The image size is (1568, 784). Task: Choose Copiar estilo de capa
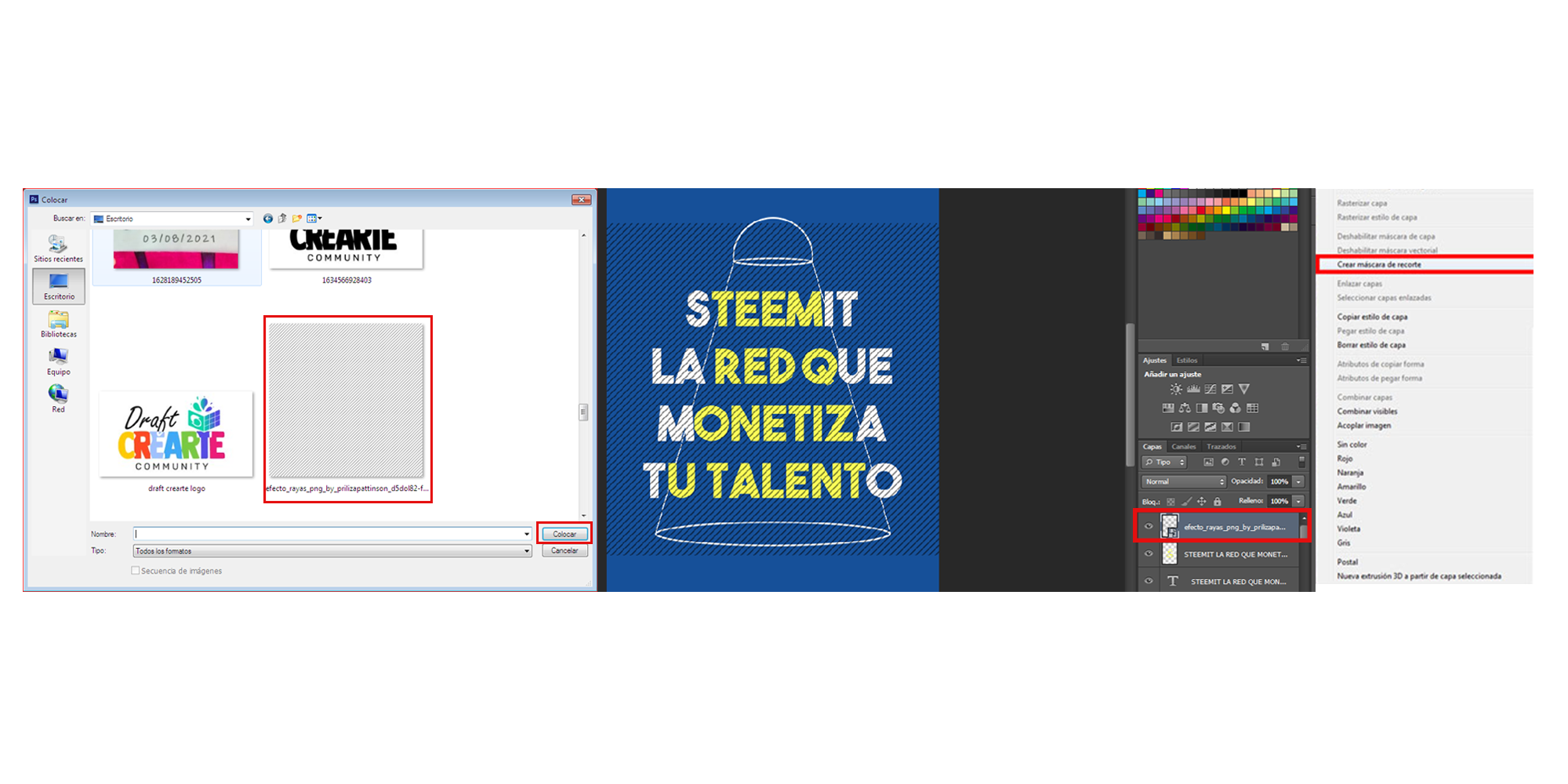pos(1372,317)
